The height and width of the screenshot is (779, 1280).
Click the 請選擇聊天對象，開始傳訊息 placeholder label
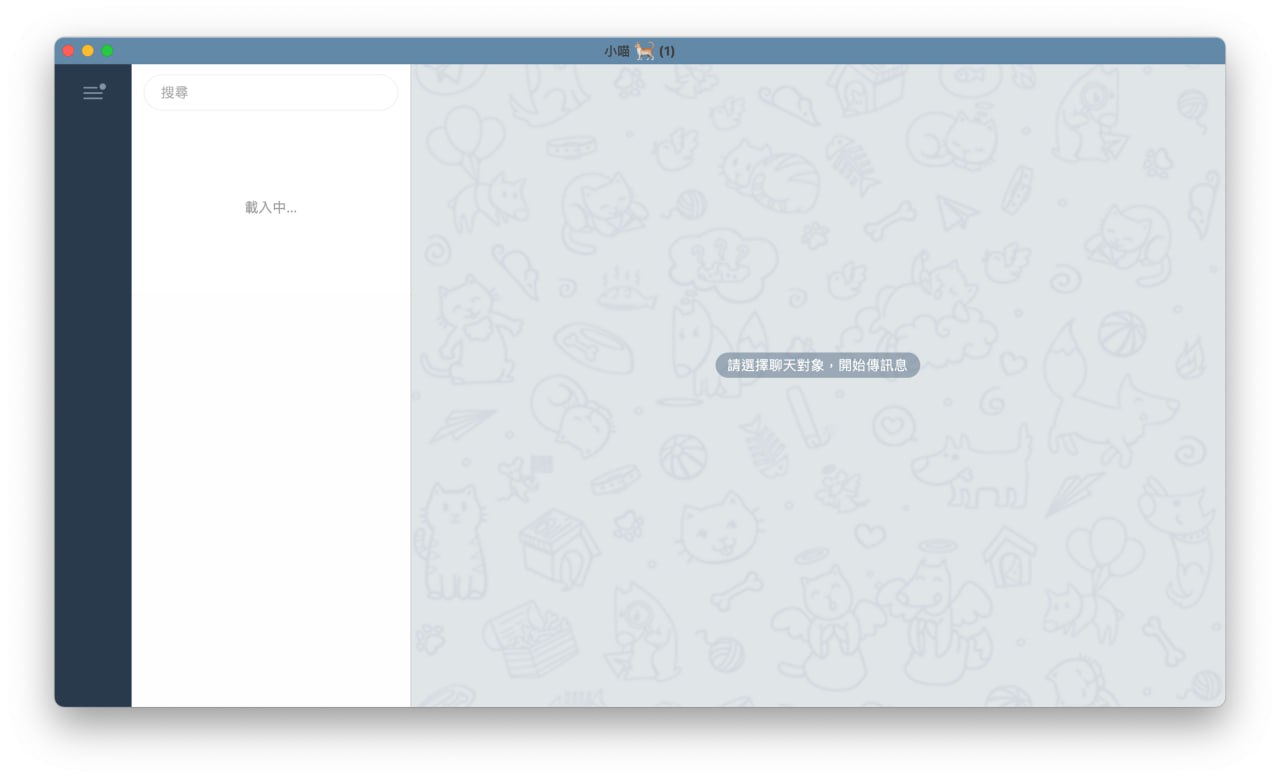817,366
